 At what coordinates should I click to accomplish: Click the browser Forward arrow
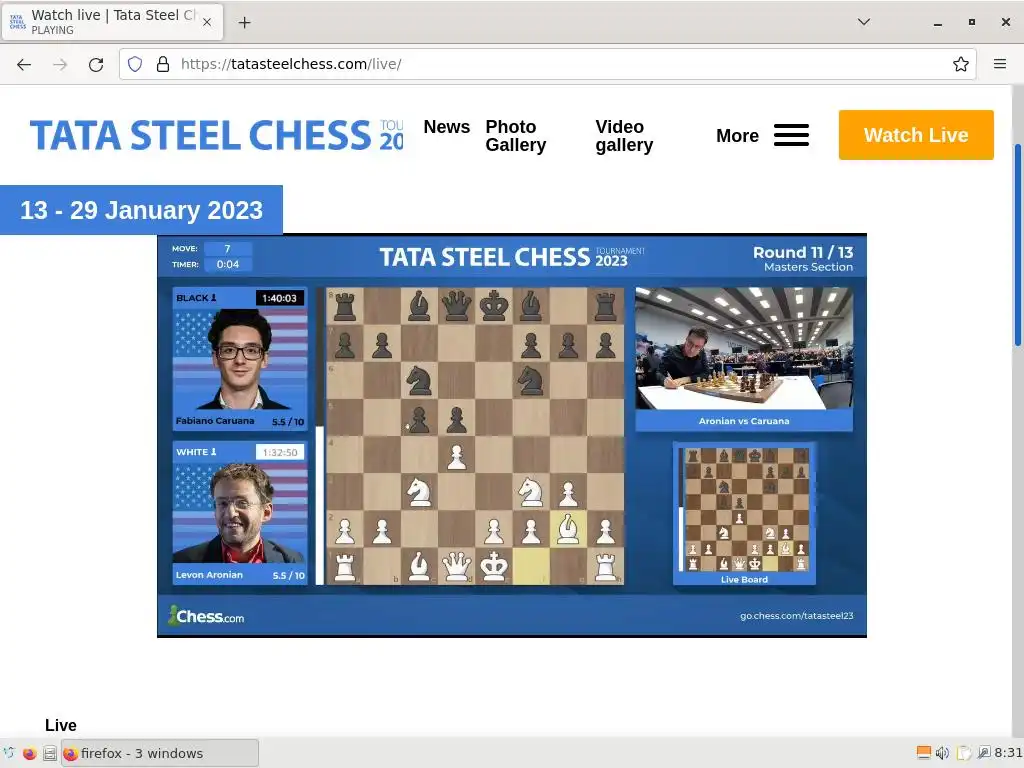60,64
